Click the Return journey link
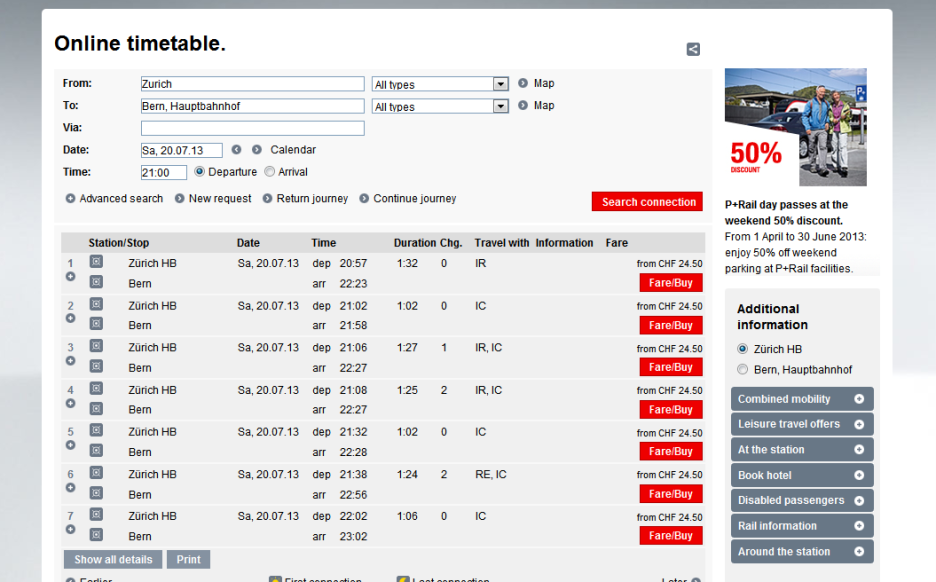The width and height of the screenshot is (936, 582). (312, 198)
